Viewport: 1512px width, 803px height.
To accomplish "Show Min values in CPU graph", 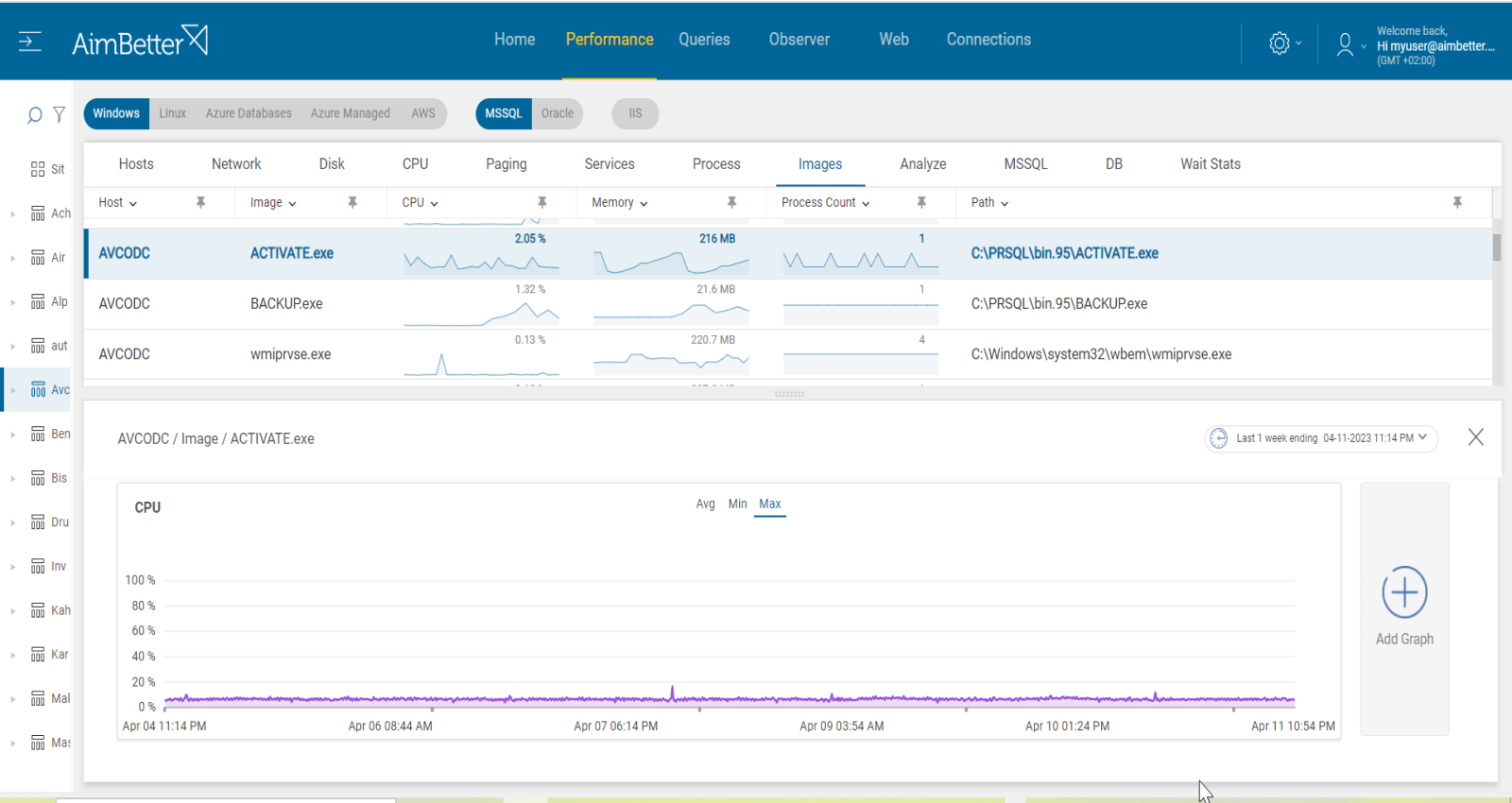I will click(737, 504).
